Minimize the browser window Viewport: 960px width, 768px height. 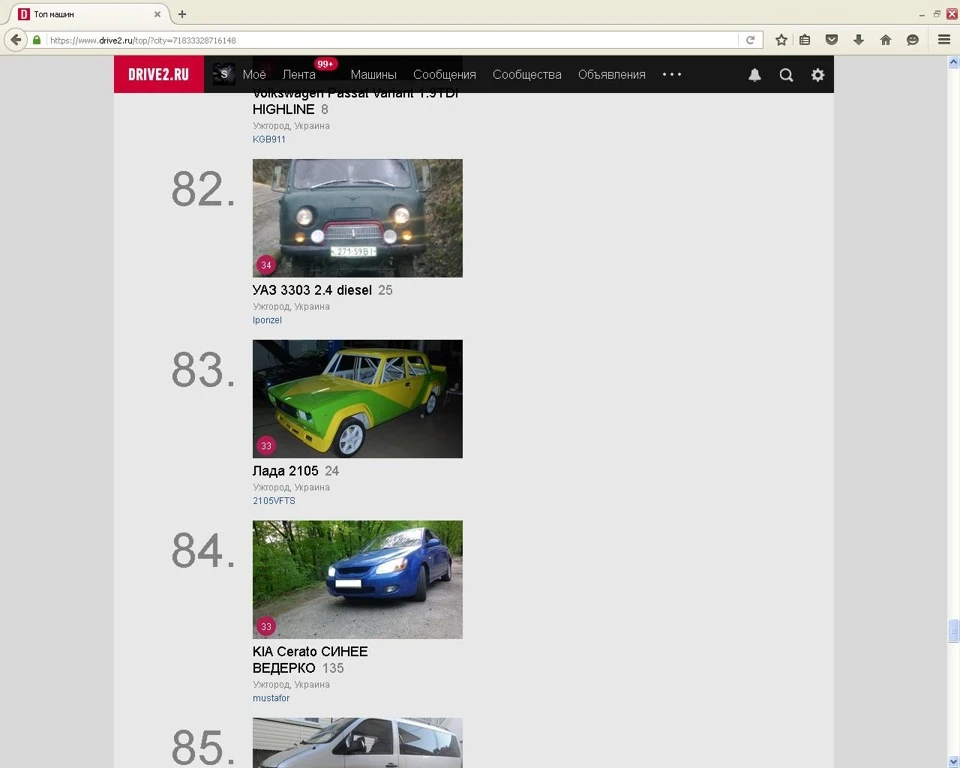tap(921, 14)
